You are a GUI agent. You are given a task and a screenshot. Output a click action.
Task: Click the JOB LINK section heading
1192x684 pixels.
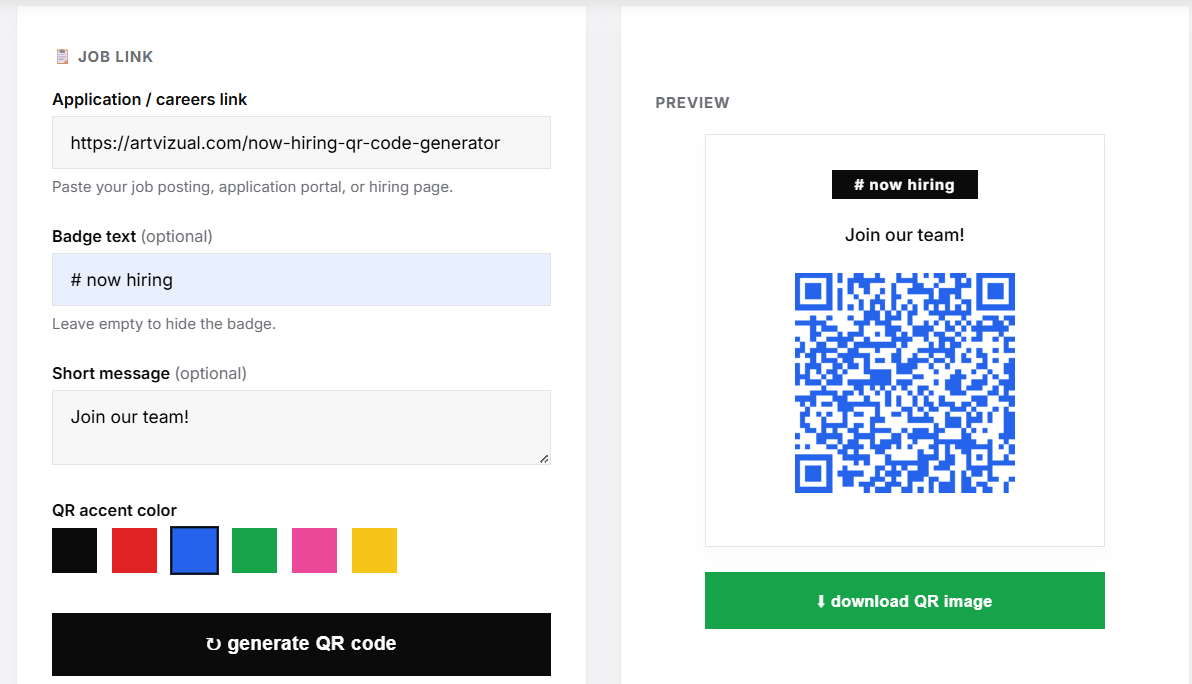coord(116,57)
